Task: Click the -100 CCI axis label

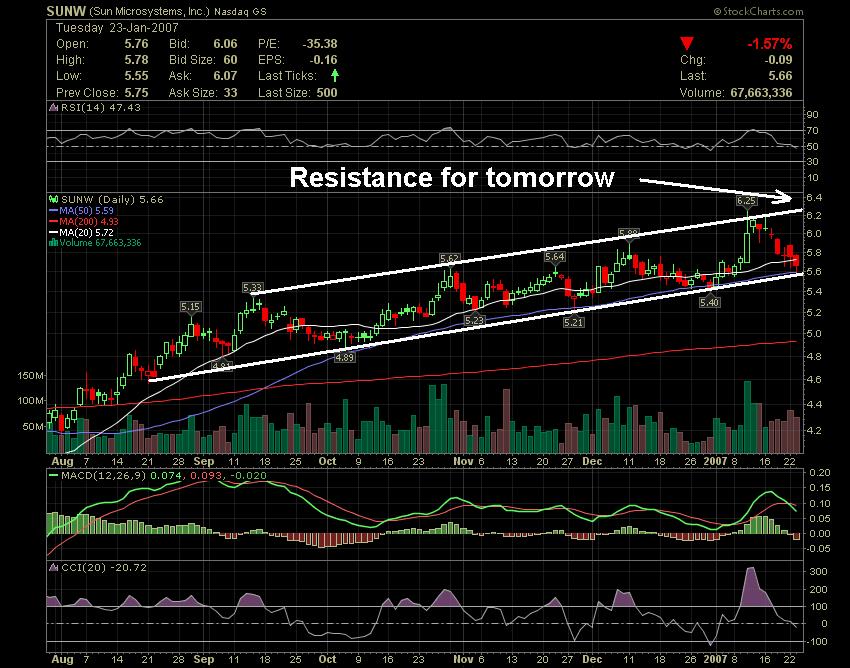Action: pos(816,641)
